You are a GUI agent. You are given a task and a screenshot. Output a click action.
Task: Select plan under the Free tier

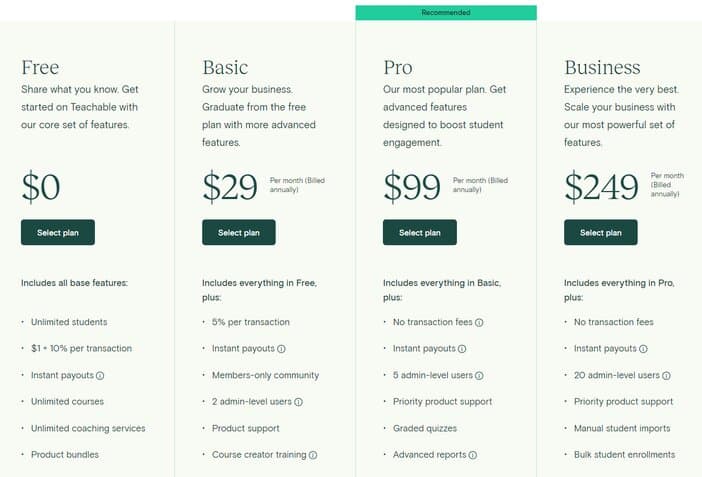point(58,232)
